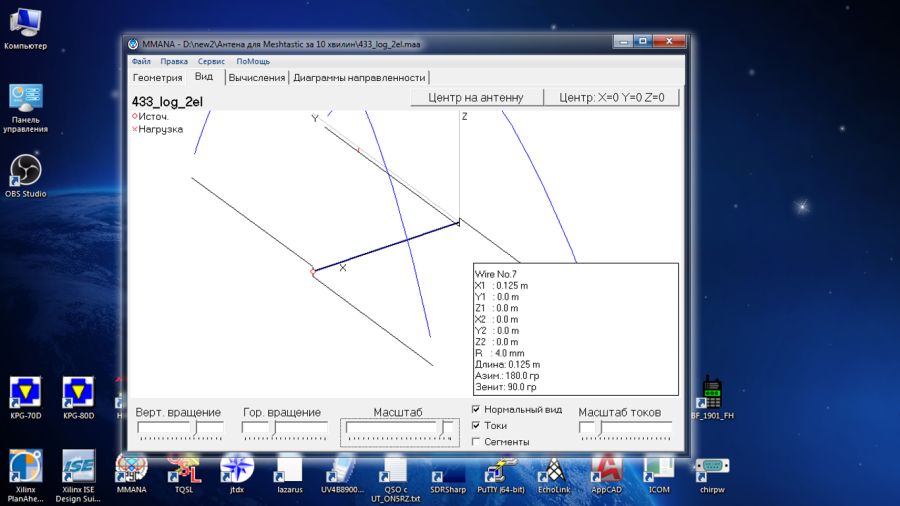Viewport: 900px width, 506px height.
Task: Open the Файл menu
Action: [x=141, y=61]
